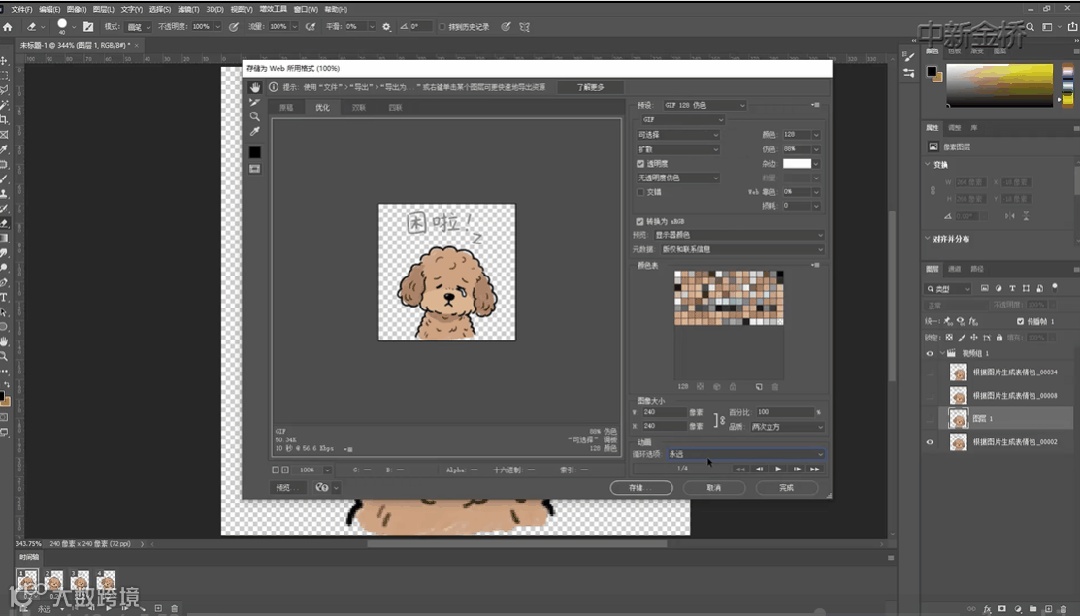Collapse the 变换 section in properties
This screenshot has height=616, width=1080.
[928, 164]
